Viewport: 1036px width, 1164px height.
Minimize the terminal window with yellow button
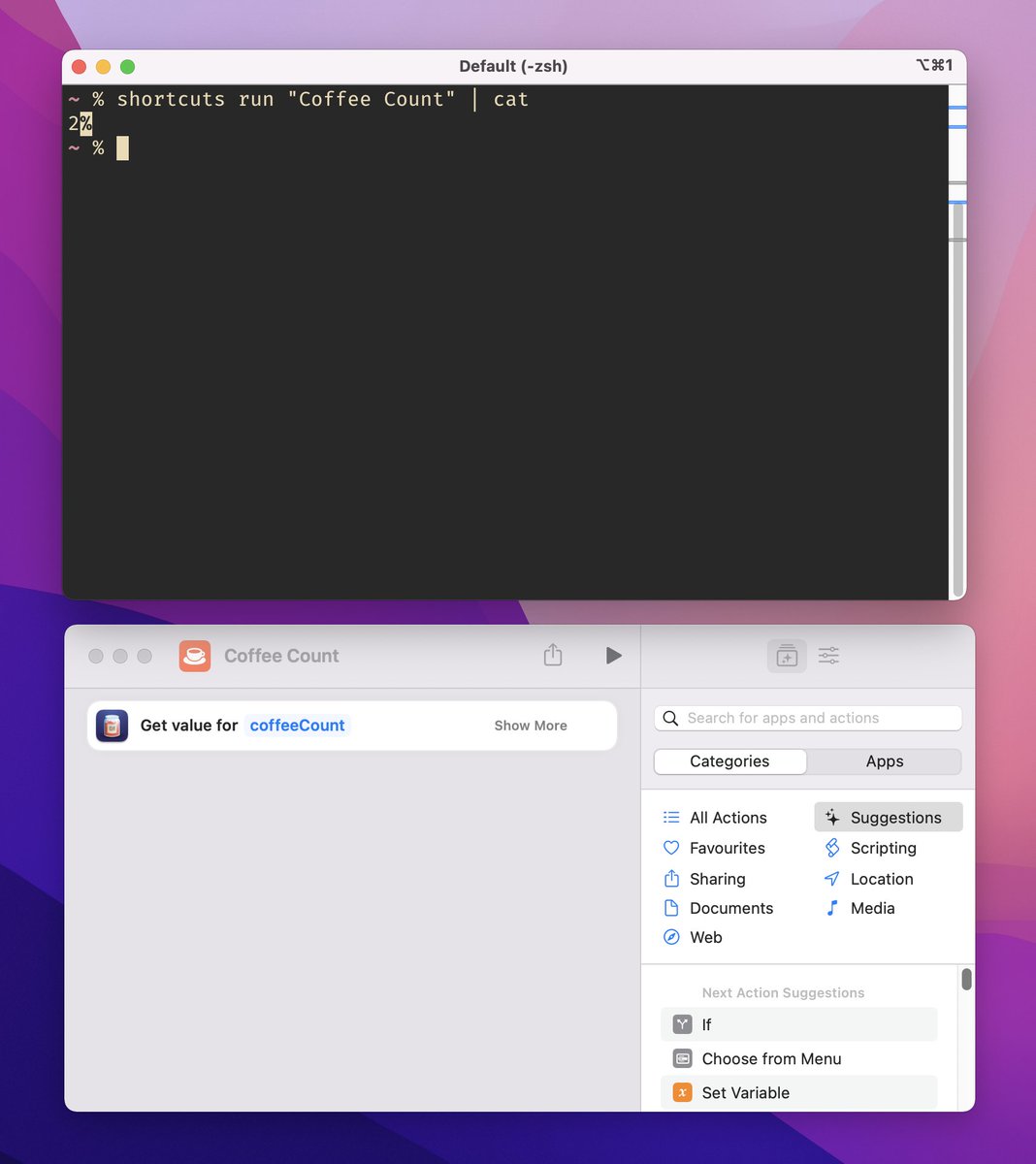pyautogui.click(x=103, y=66)
